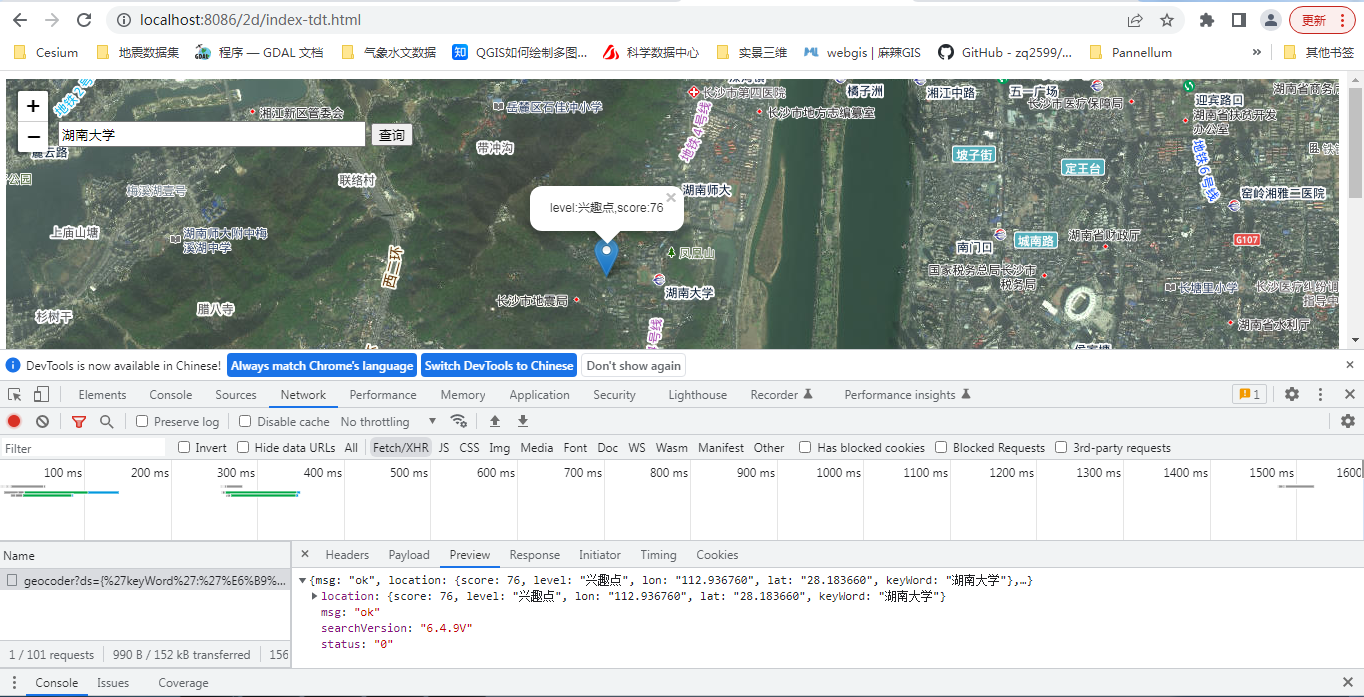Open the drawer three-dot menu
Screen dimensions: 1364x697
[14, 683]
